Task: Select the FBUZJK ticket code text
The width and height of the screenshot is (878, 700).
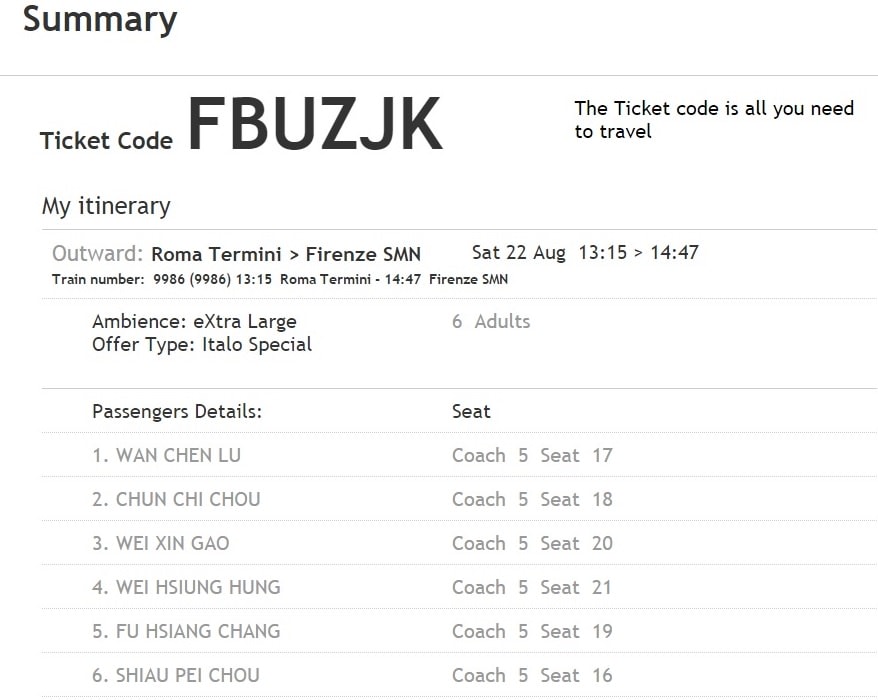Action: click(x=315, y=124)
